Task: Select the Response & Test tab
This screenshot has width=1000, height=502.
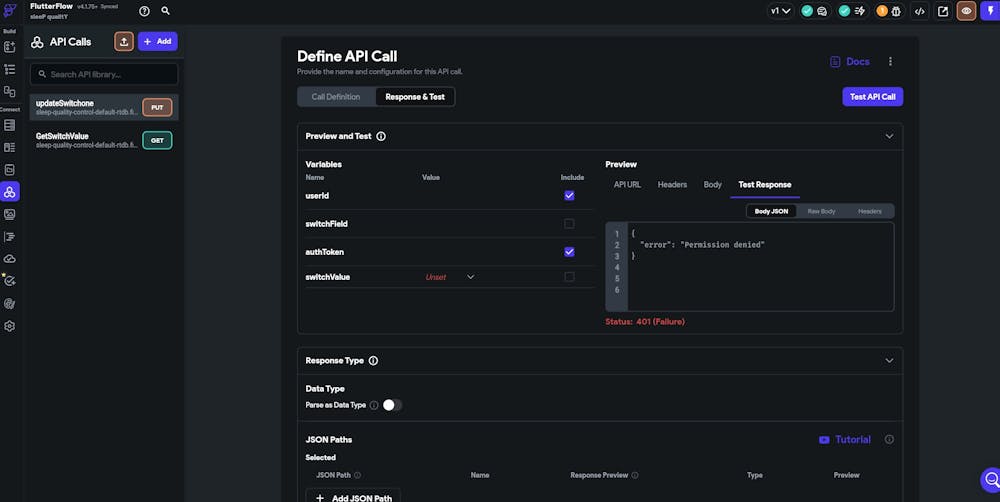Action: tap(415, 97)
